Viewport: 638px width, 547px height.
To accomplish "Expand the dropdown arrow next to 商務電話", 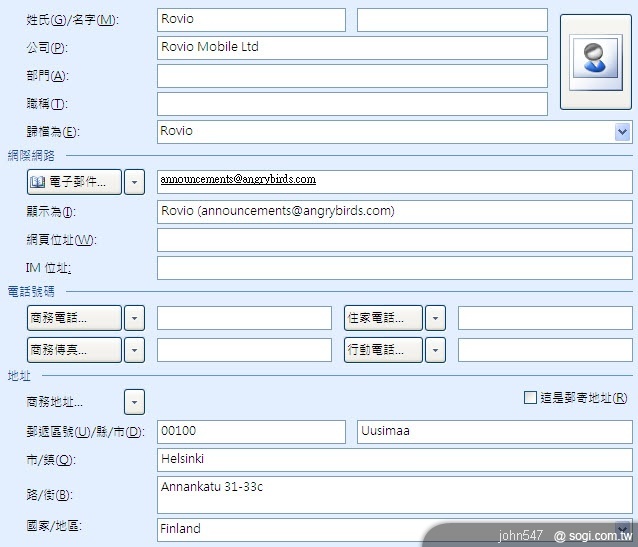I will tap(135, 318).
